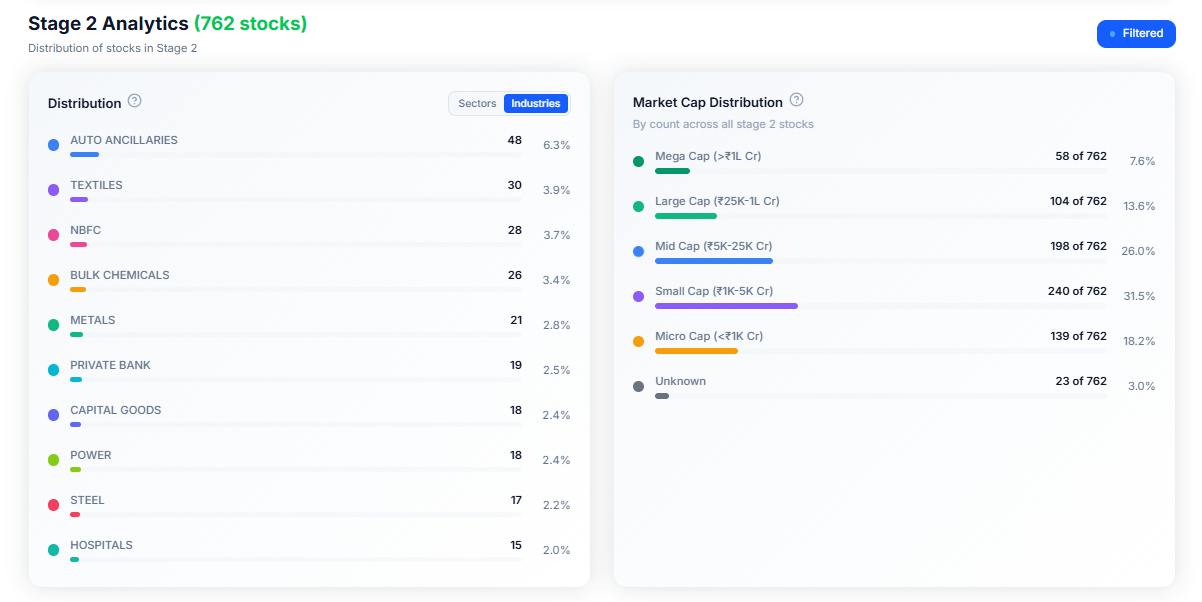1202x602 pixels.
Task: Select the TEXTILES purple dot
Action: (54, 190)
